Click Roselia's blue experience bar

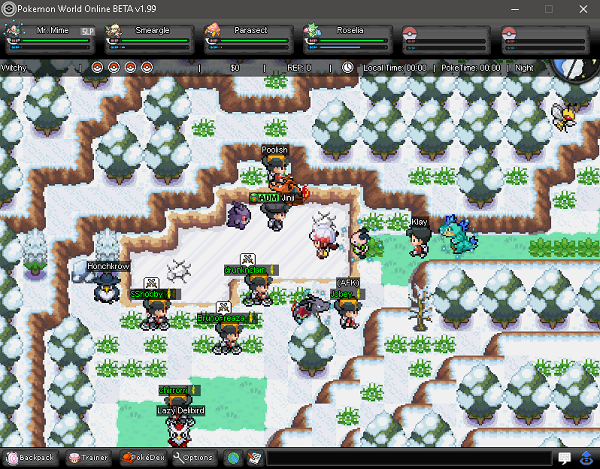coord(339,47)
